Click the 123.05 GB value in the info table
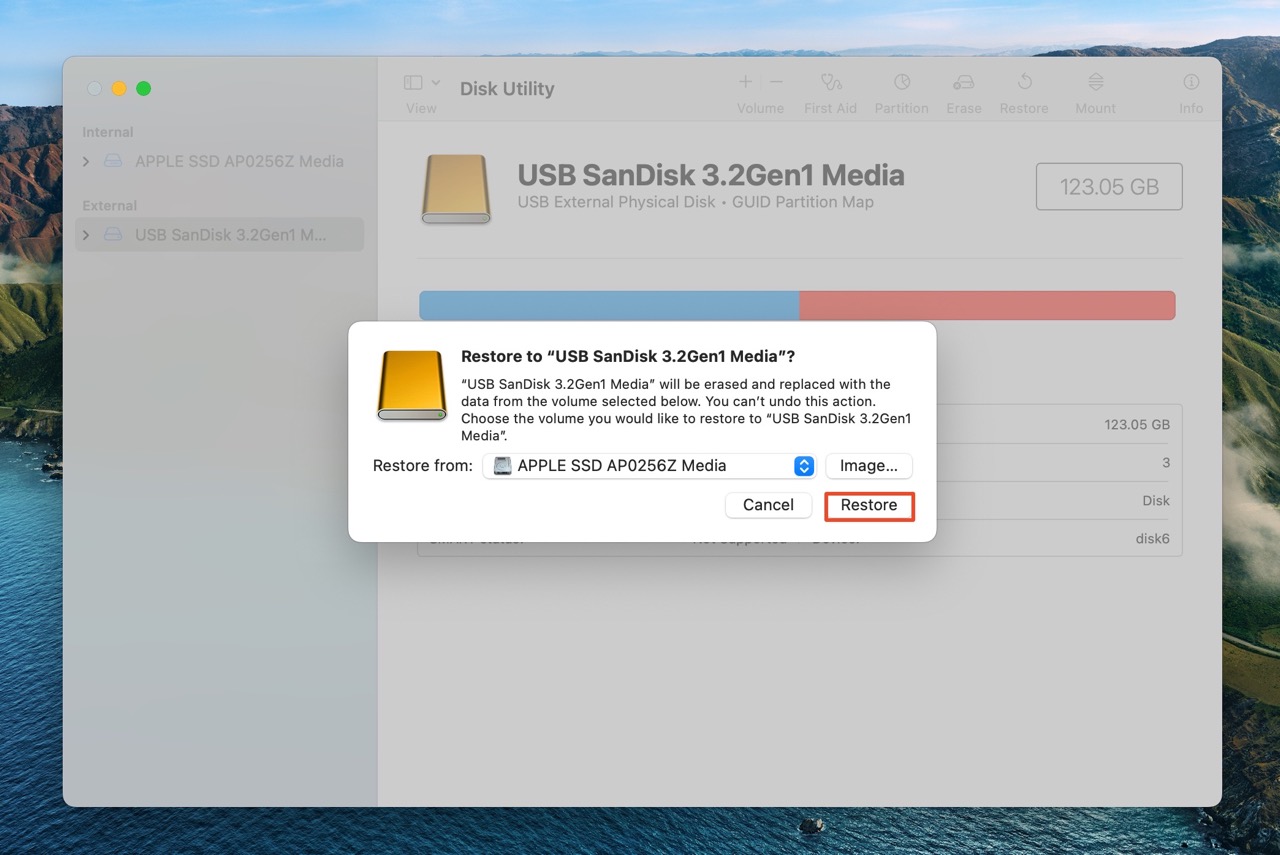This screenshot has width=1280, height=855. pyautogui.click(x=1137, y=424)
